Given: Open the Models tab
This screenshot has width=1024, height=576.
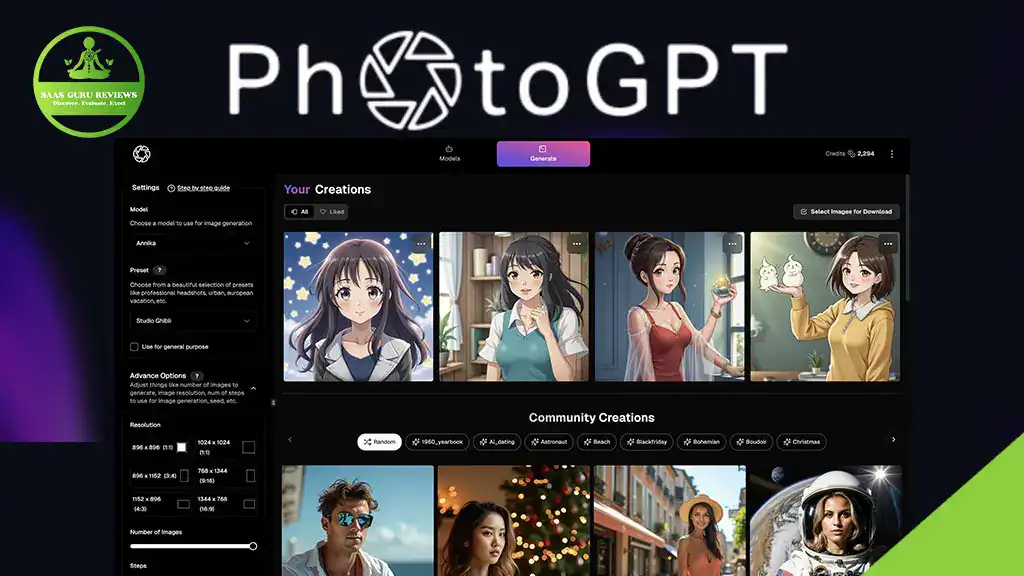Looking at the screenshot, I should pos(449,153).
